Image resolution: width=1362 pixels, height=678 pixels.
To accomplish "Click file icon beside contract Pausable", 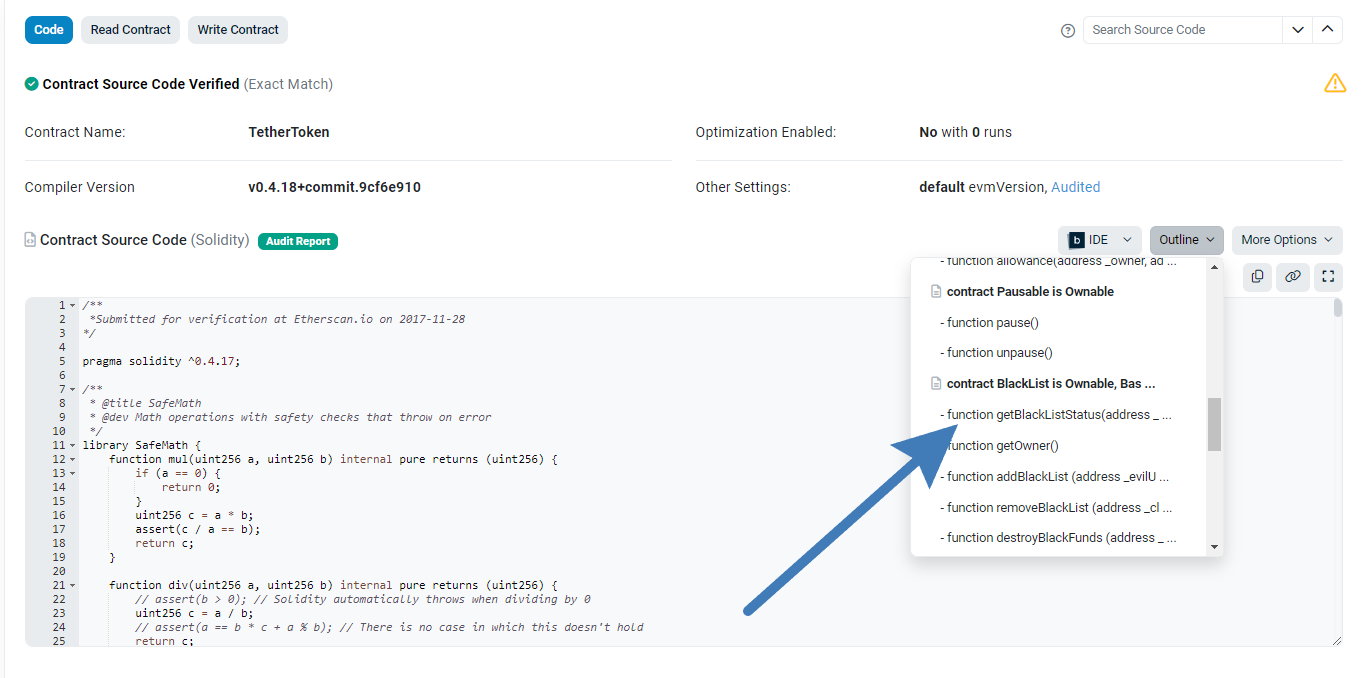I will point(936,292).
